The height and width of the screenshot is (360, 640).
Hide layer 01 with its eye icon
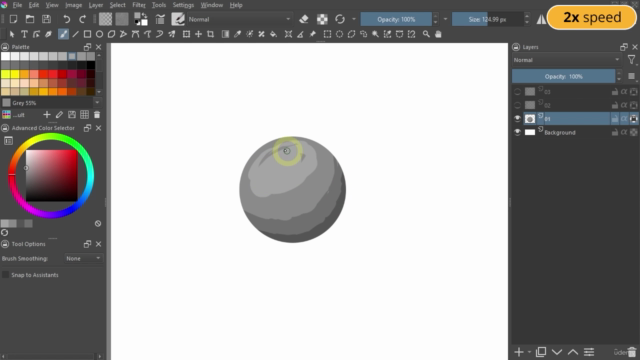click(518, 119)
